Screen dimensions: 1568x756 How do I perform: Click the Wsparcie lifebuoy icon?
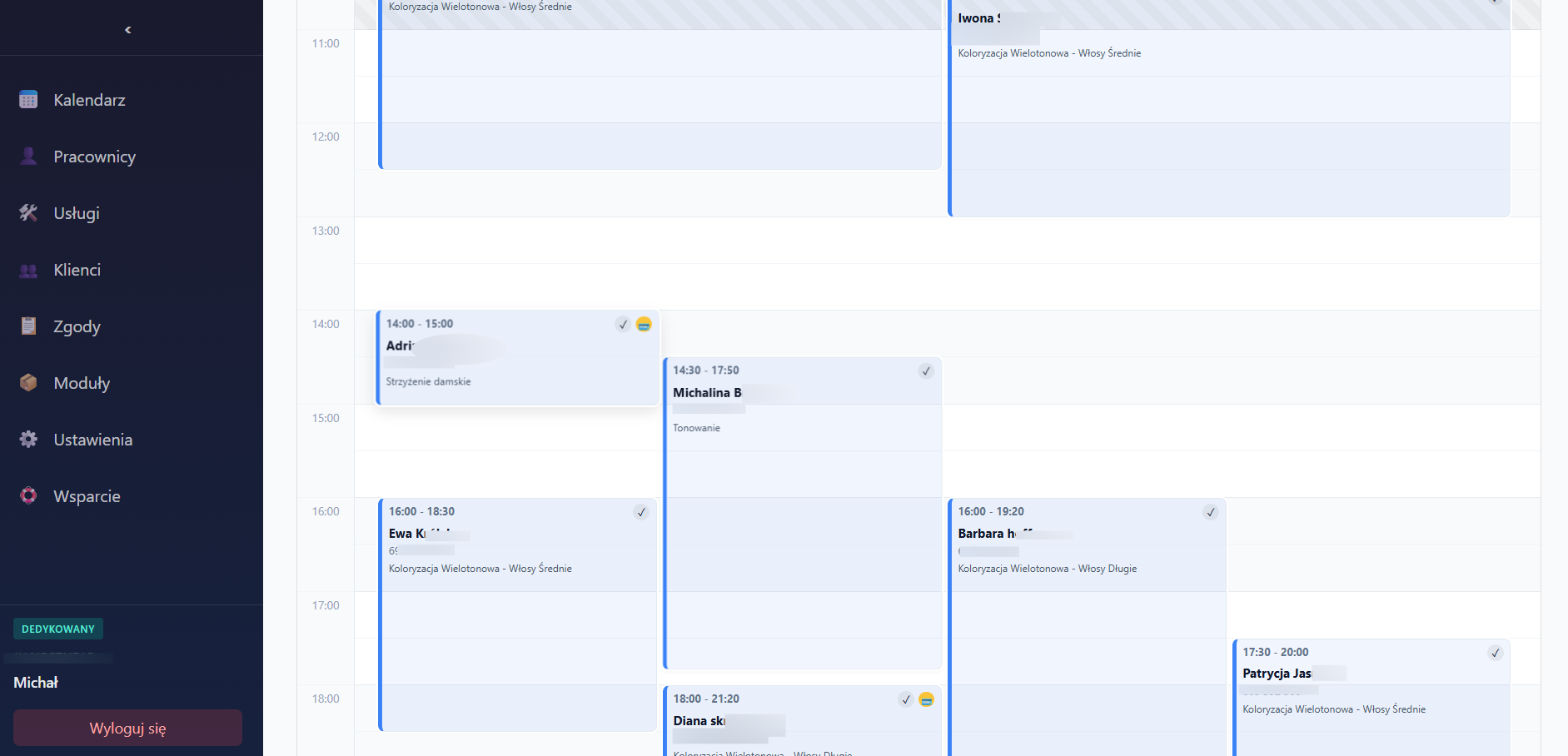tap(28, 496)
